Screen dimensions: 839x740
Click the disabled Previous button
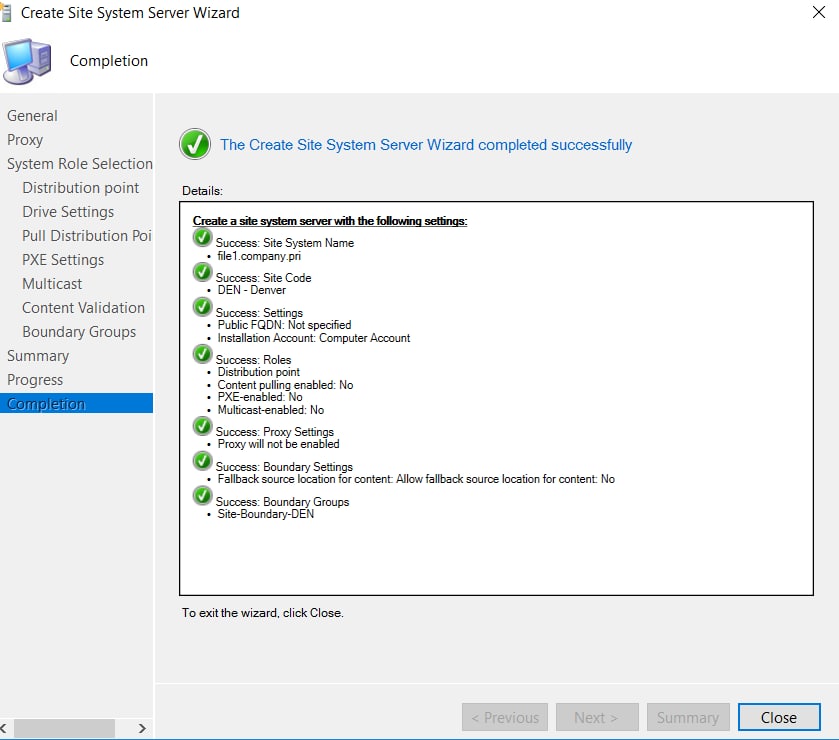[x=505, y=717]
